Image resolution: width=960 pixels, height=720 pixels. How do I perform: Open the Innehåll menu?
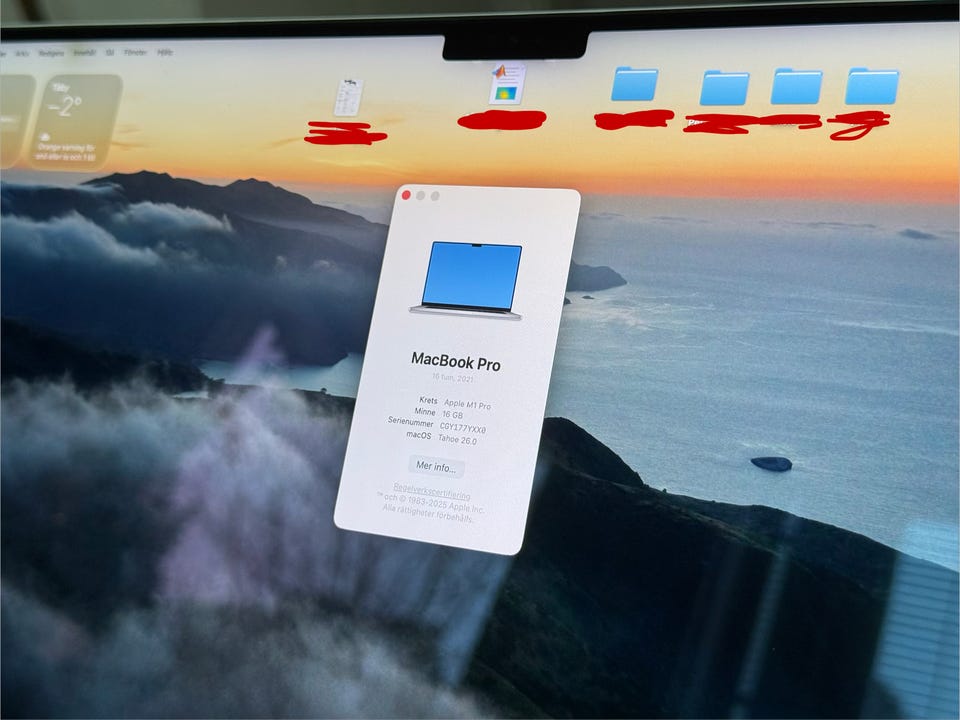pyautogui.click(x=84, y=53)
